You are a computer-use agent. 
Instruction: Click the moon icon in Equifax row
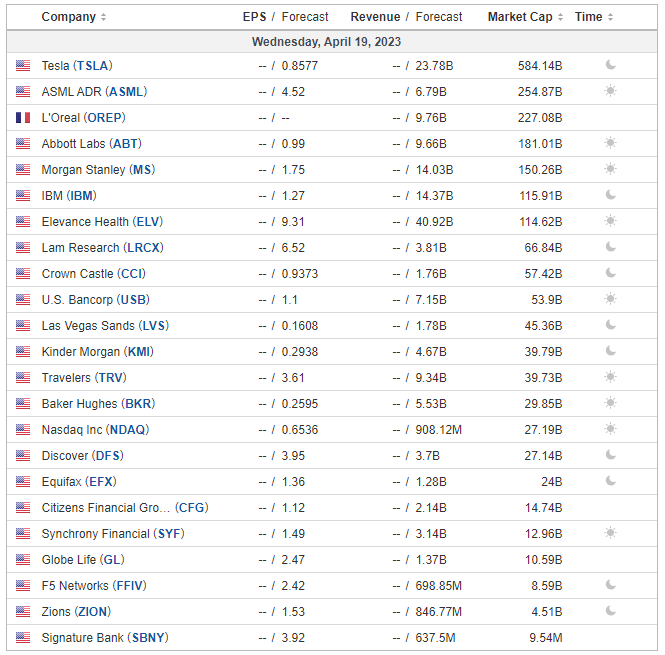pyautogui.click(x=610, y=481)
